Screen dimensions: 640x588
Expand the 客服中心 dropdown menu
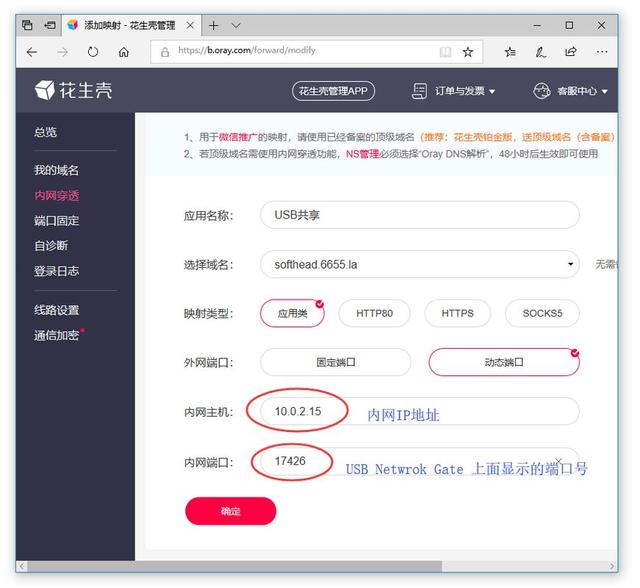[x=570, y=91]
